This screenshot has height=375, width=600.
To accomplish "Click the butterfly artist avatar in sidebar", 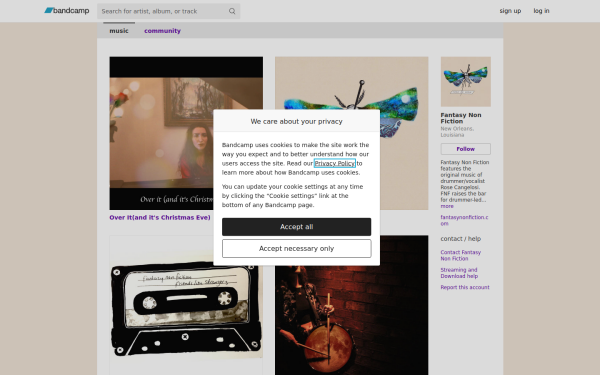I will click(x=466, y=82).
